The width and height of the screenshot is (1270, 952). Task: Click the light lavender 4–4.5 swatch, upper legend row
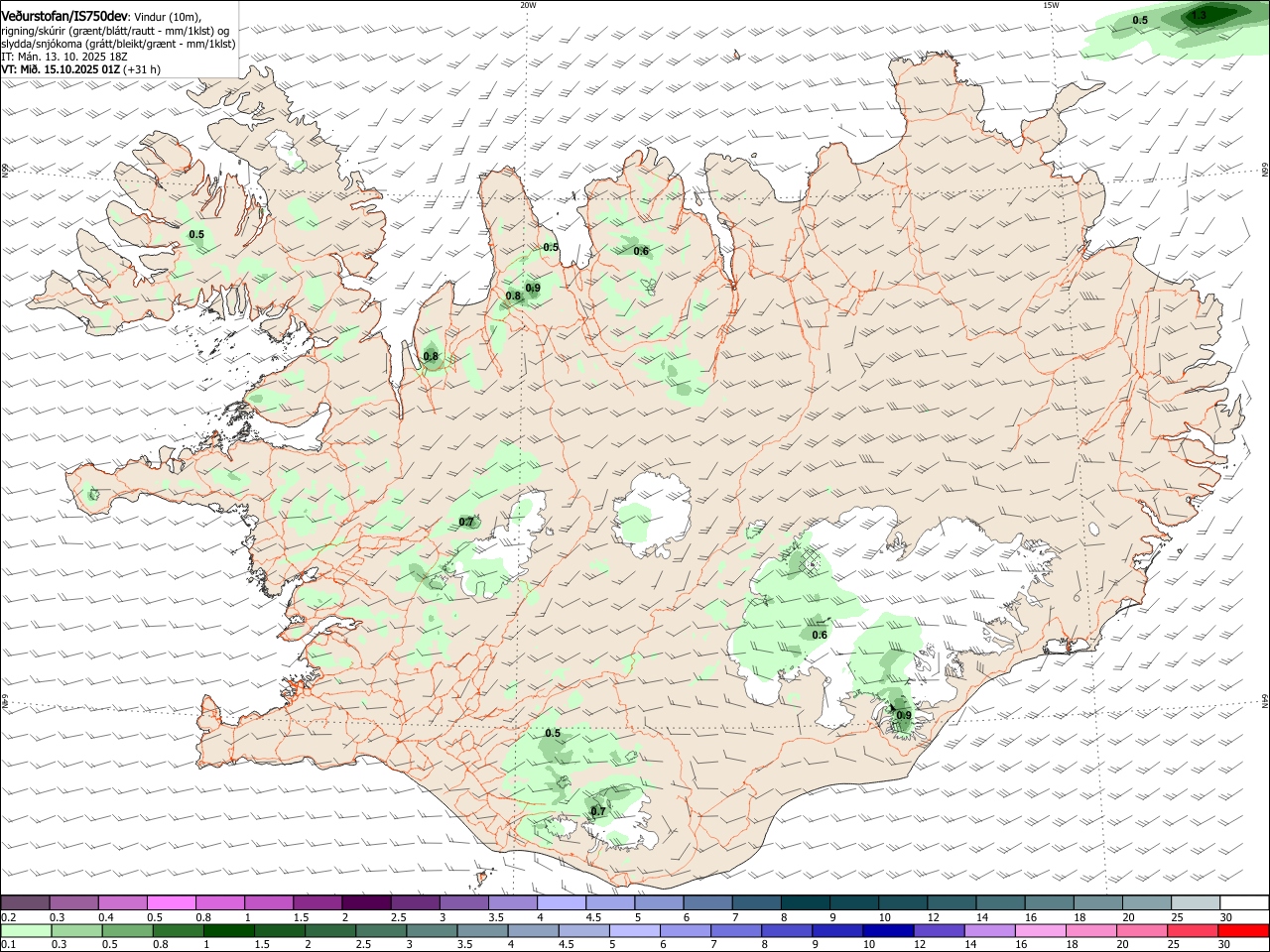[562, 903]
